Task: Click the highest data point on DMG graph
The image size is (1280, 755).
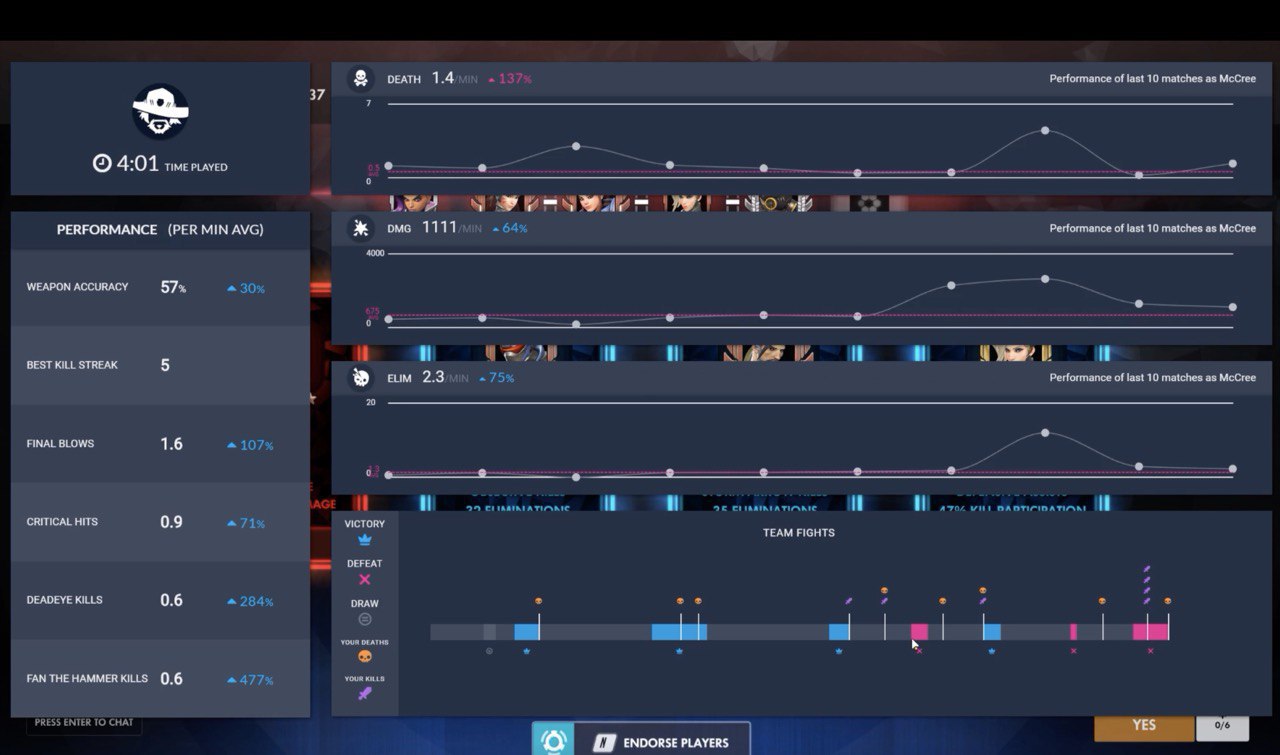Action: click(1045, 279)
